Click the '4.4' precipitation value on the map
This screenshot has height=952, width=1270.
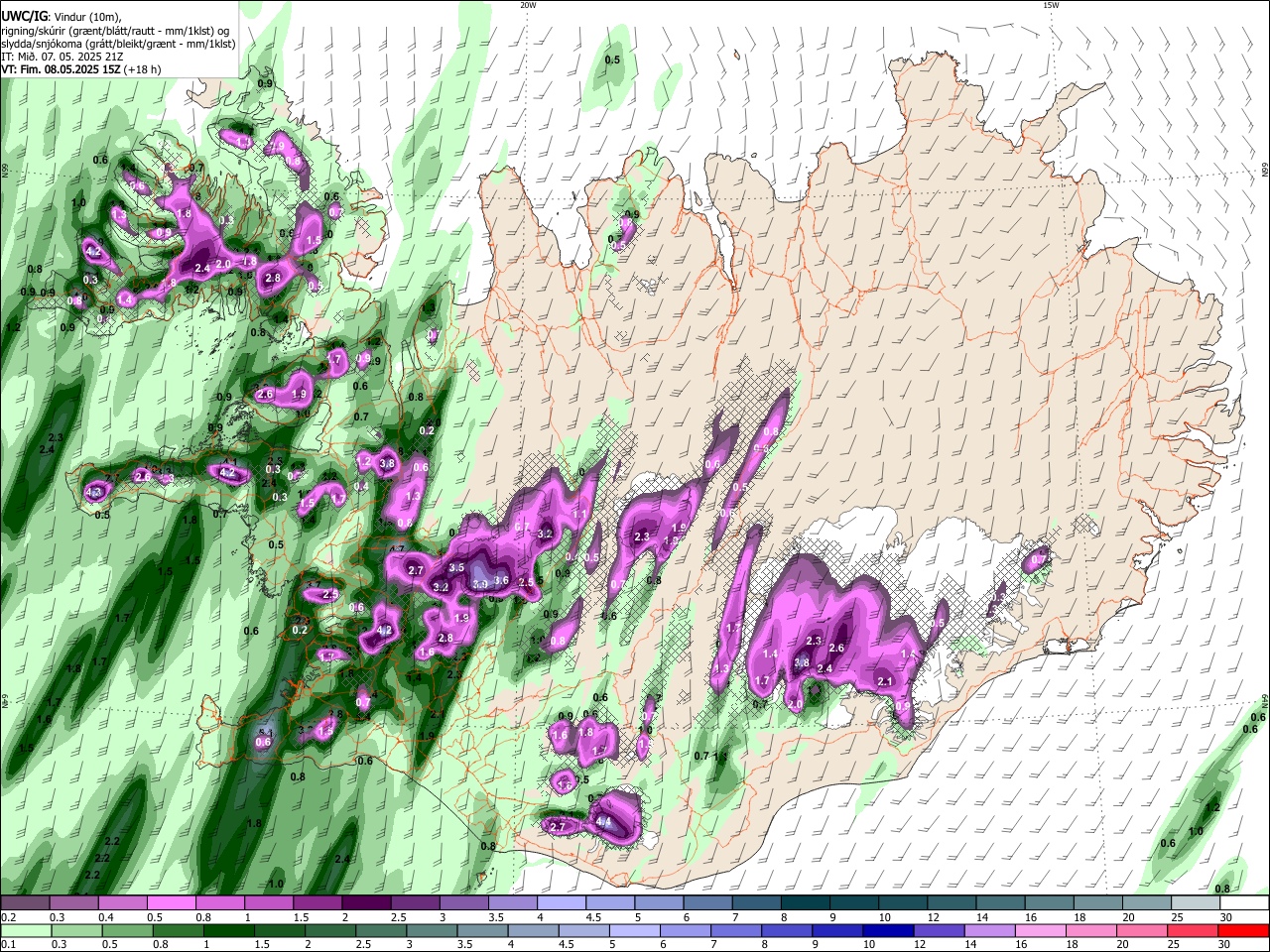click(602, 821)
